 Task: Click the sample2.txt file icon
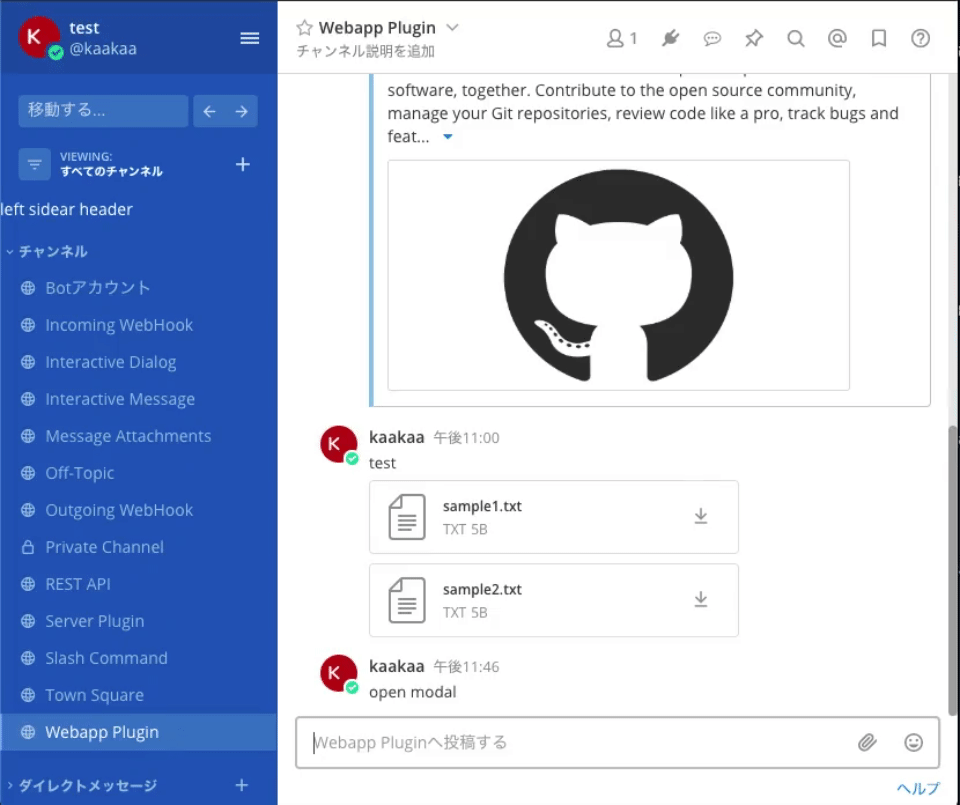[407, 601]
